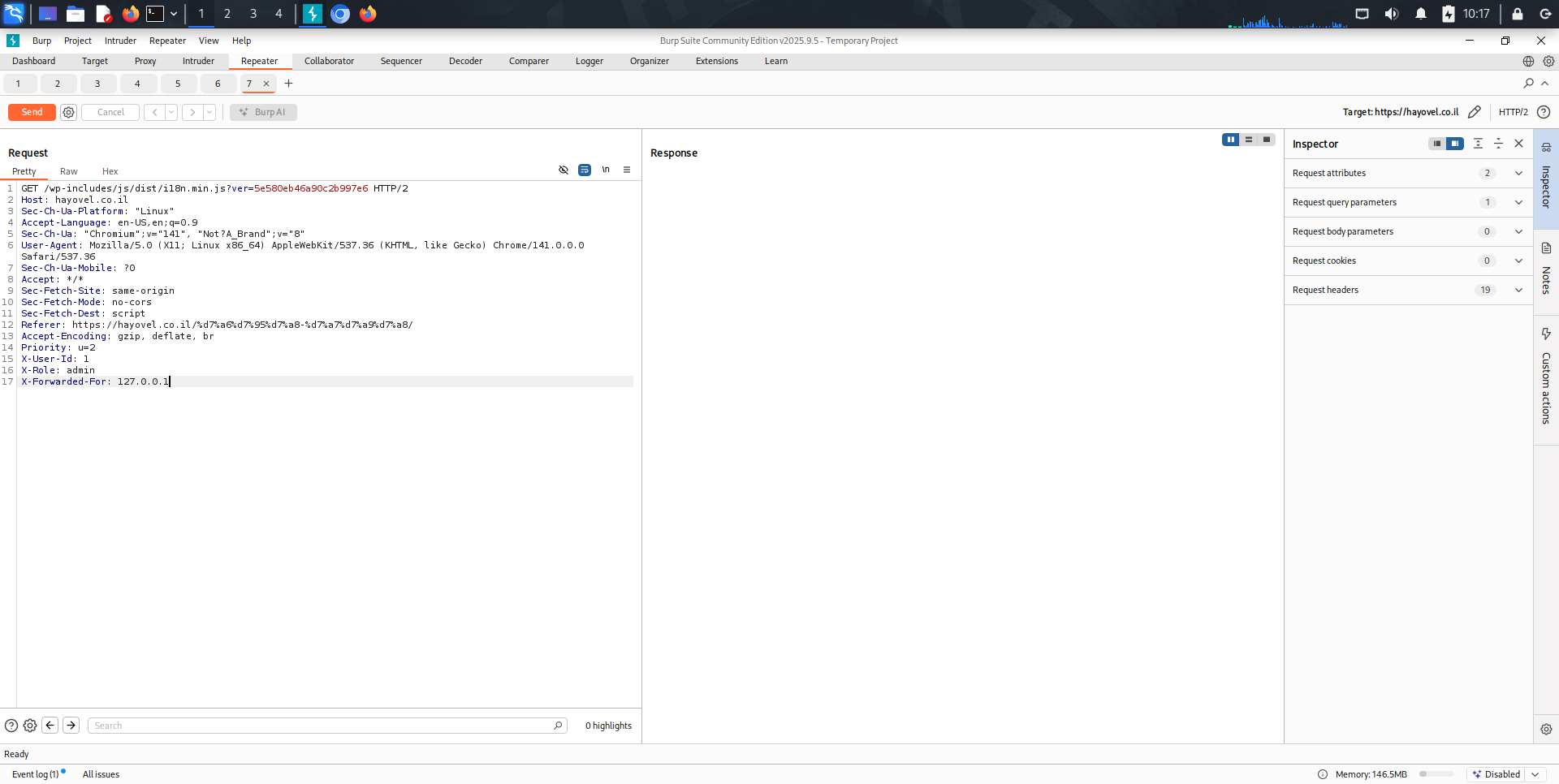Open the Decoder tab
This screenshot has height=784, width=1559.
[465, 61]
